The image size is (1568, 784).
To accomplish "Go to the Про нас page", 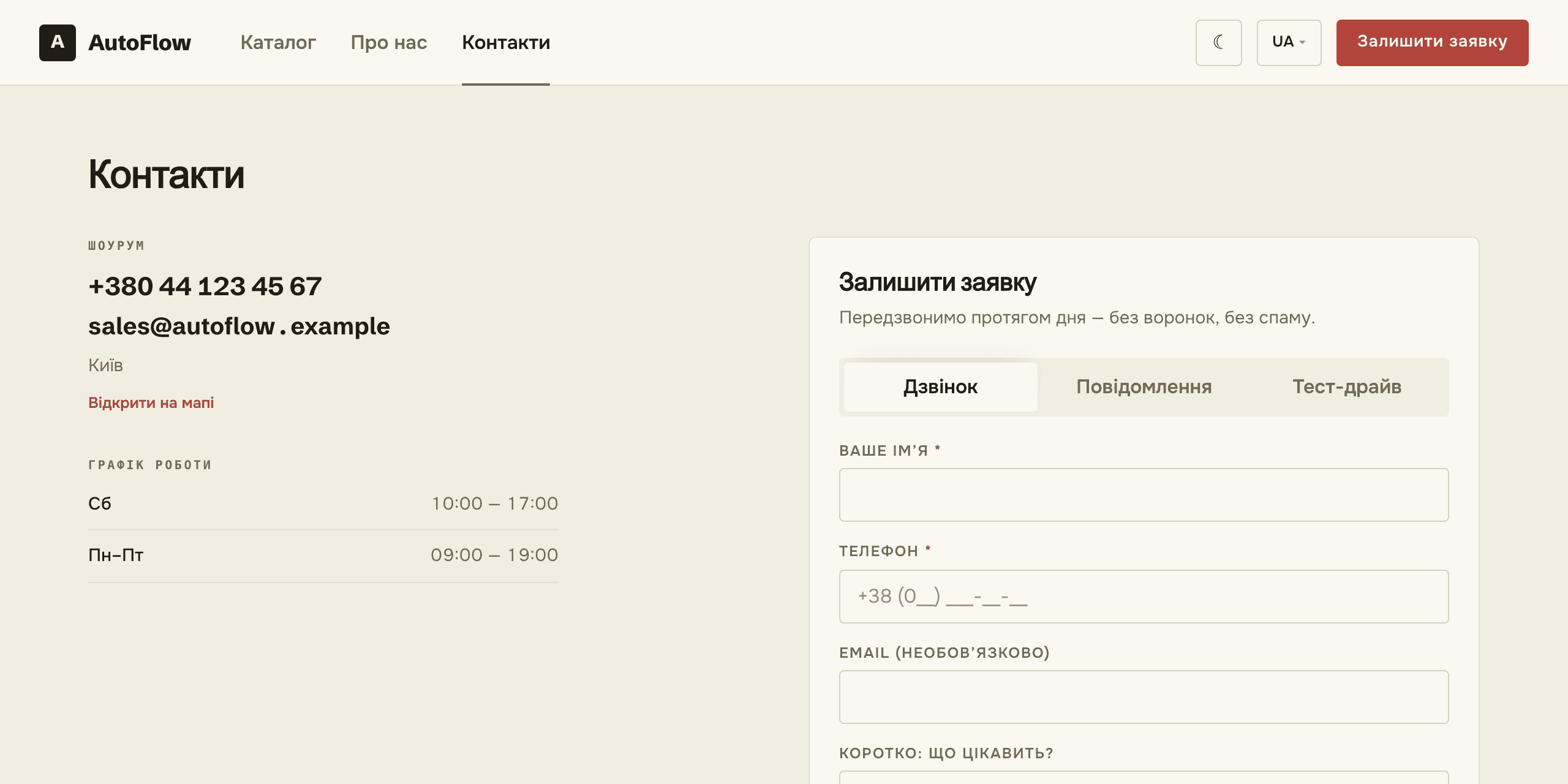I will [389, 42].
